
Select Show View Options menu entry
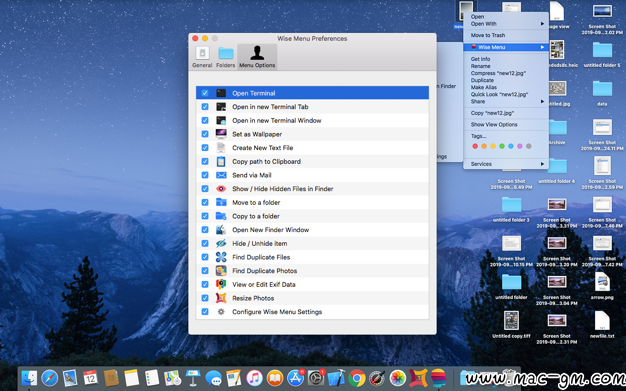click(x=494, y=125)
